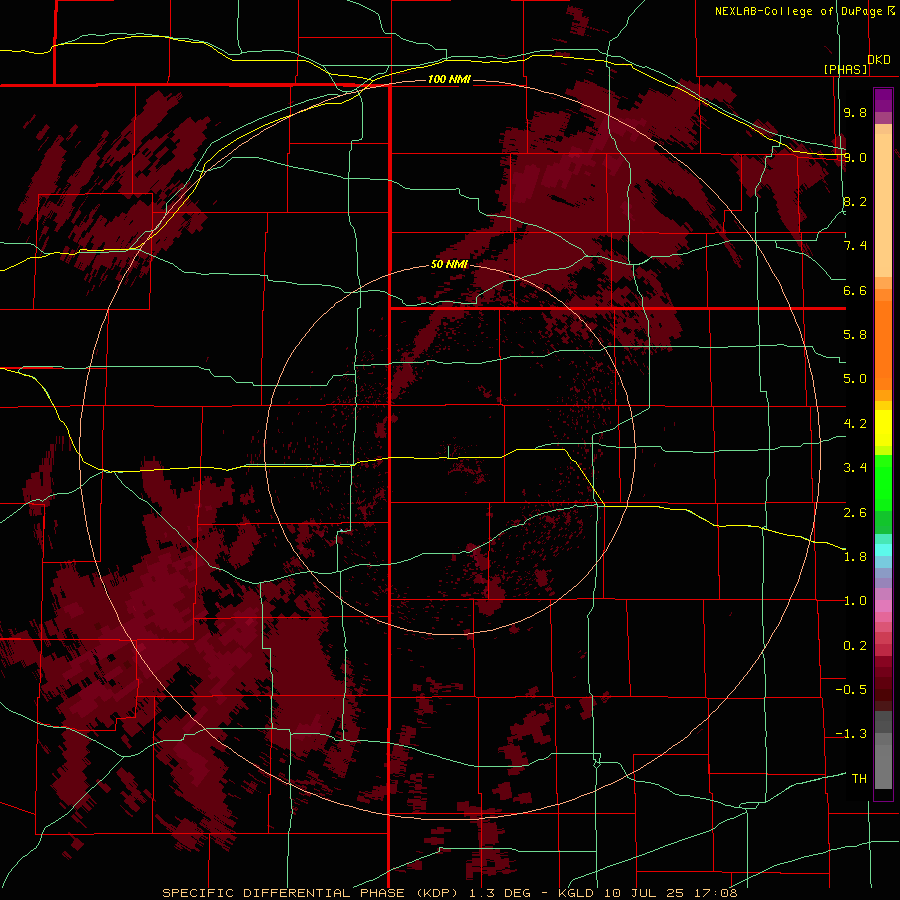This screenshot has width=900, height=900.
Task: Click the 9.8 value on the color scale
Action: pos(855,112)
